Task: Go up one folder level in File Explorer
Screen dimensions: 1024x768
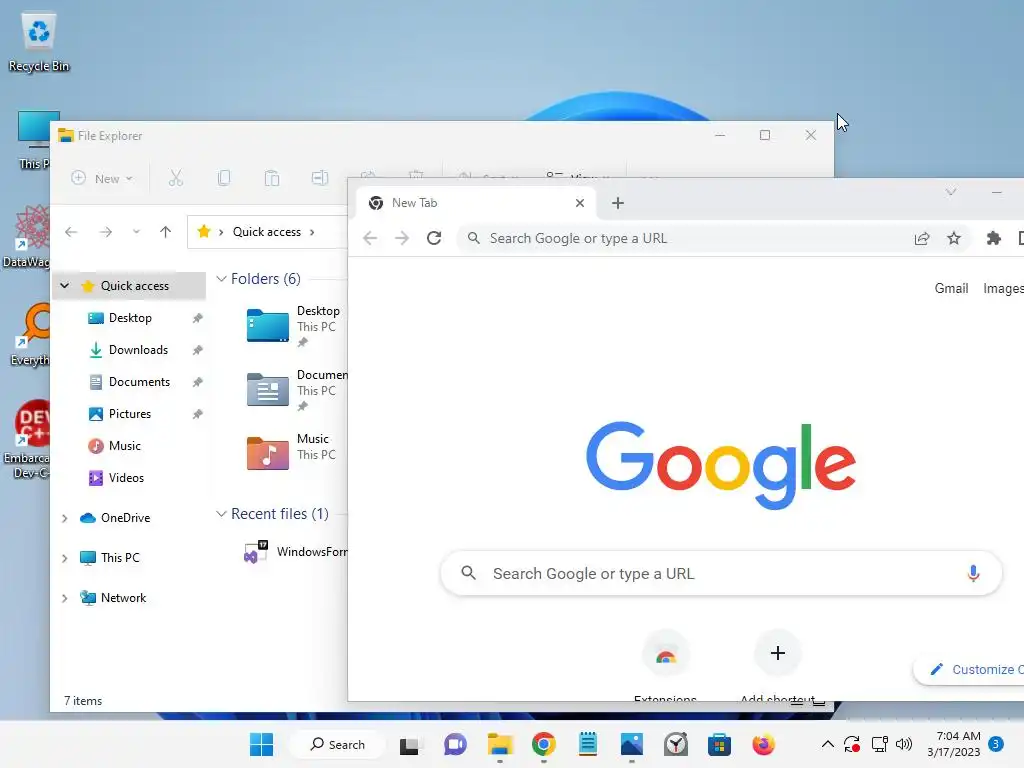Action: 165,232
